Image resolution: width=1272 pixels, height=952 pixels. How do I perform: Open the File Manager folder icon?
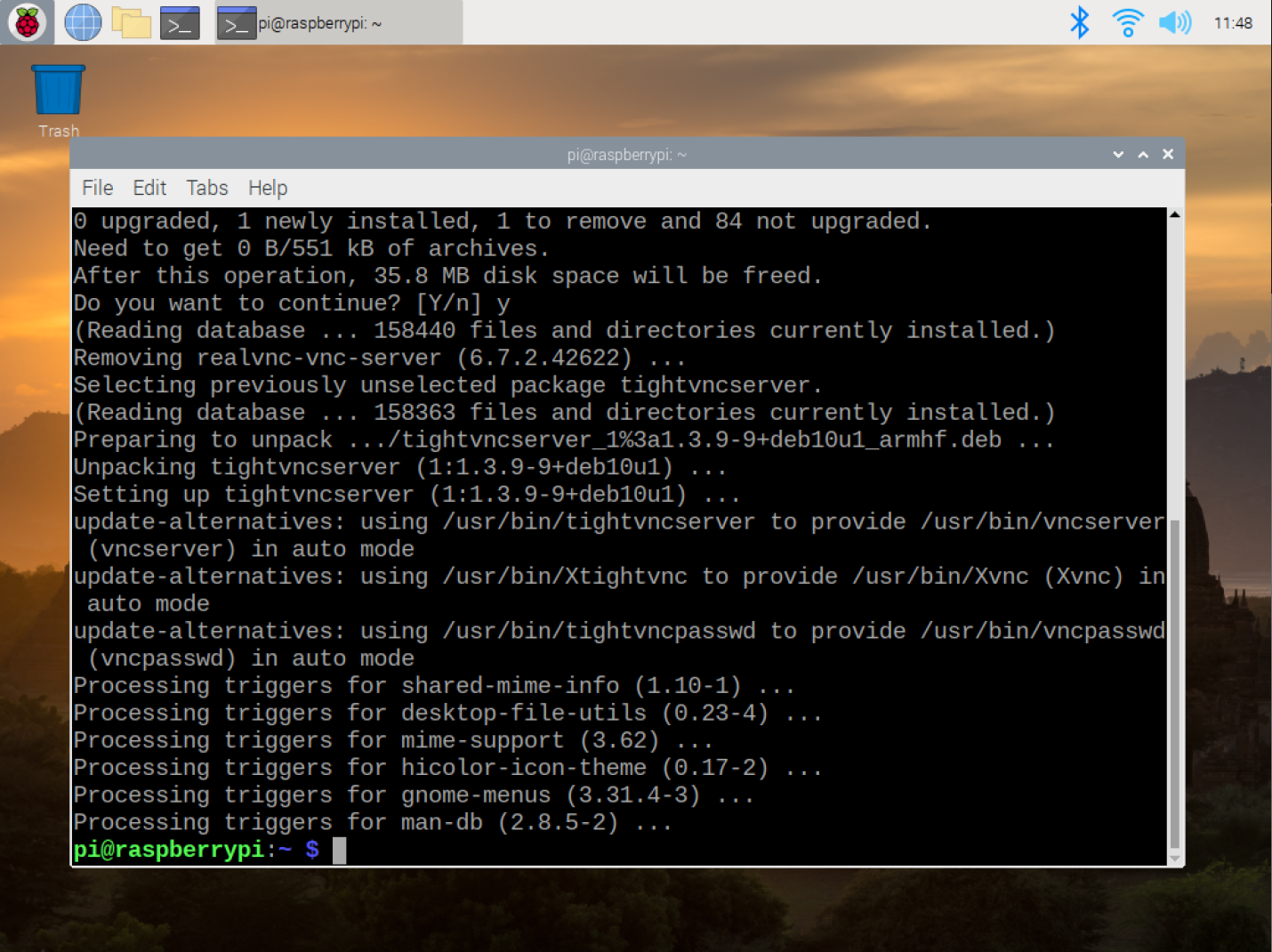click(132, 22)
